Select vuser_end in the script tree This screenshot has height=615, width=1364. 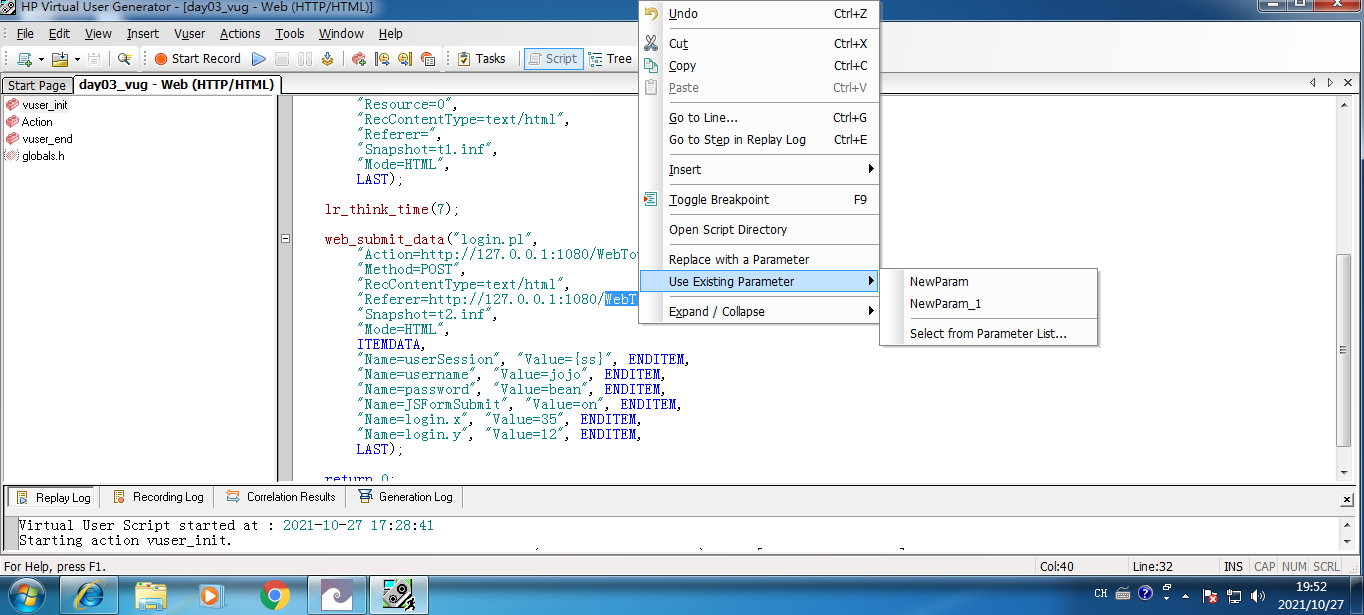tap(47, 139)
